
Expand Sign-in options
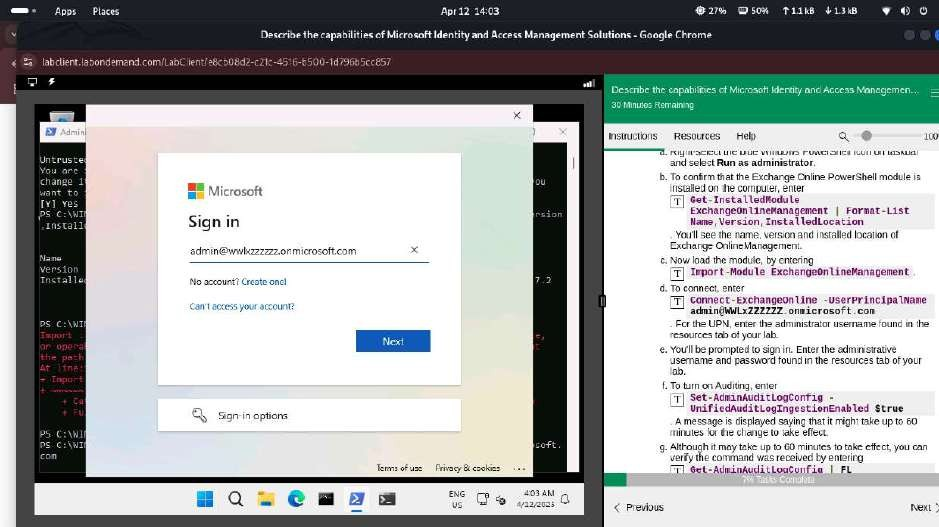[x=309, y=415]
